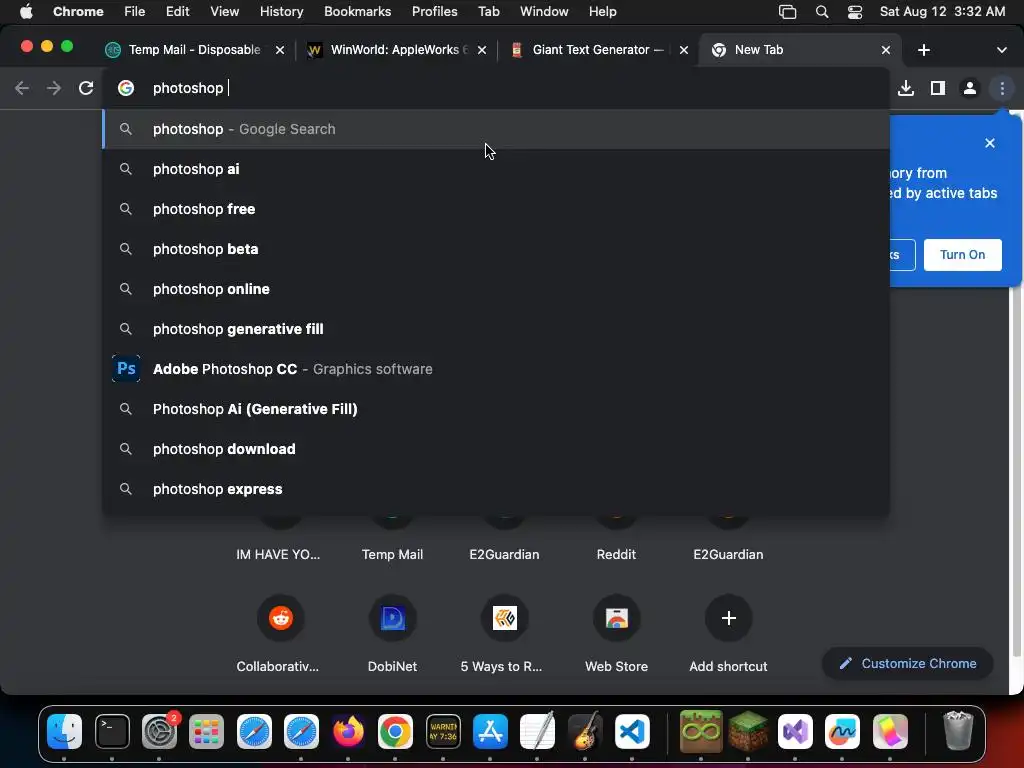Image resolution: width=1024 pixels, height=768 pixels.
Task: Open Finder from the Dock
Action: click(x=65, y=731)
